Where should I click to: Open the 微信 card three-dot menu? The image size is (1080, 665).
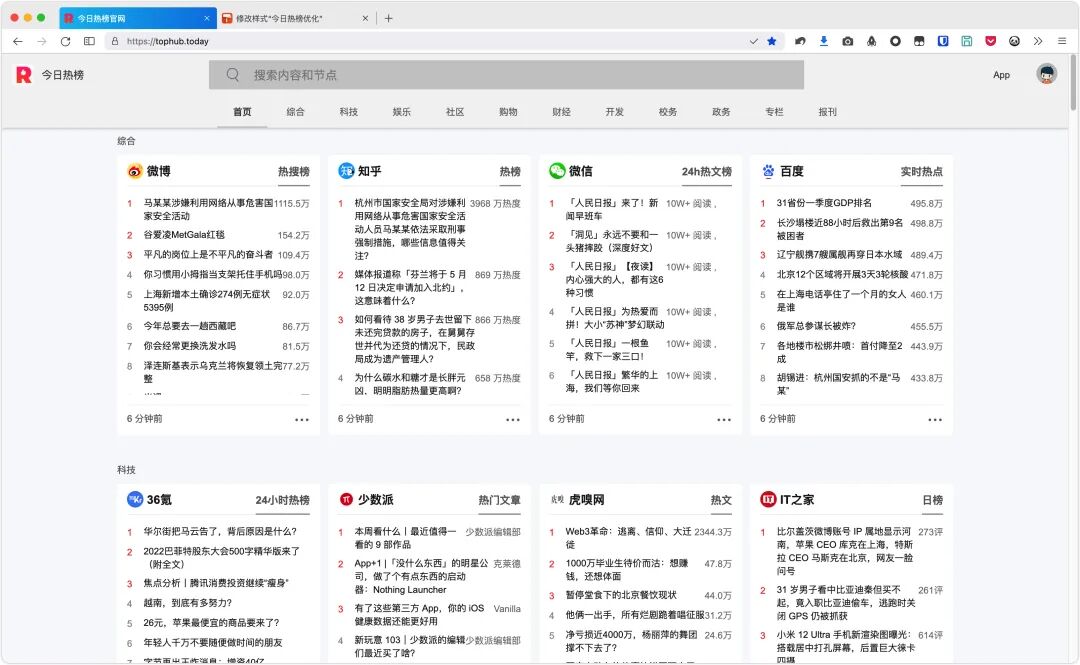724,420
